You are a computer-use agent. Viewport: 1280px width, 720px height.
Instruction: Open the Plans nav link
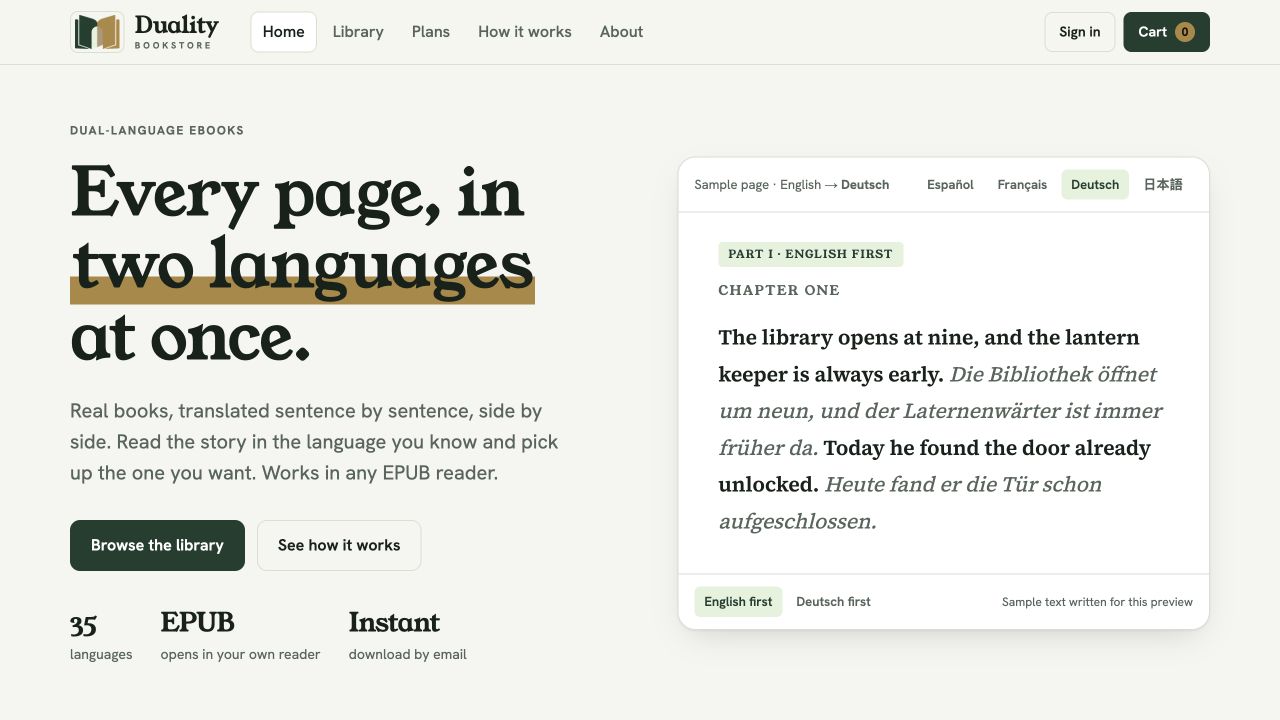(x=431, y=32)
